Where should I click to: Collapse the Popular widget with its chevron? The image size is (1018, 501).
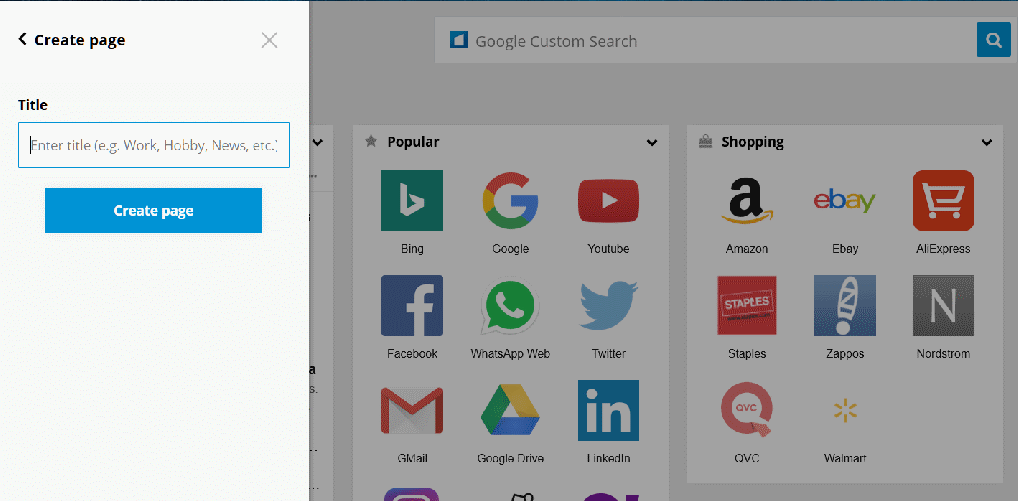(652, 143)
